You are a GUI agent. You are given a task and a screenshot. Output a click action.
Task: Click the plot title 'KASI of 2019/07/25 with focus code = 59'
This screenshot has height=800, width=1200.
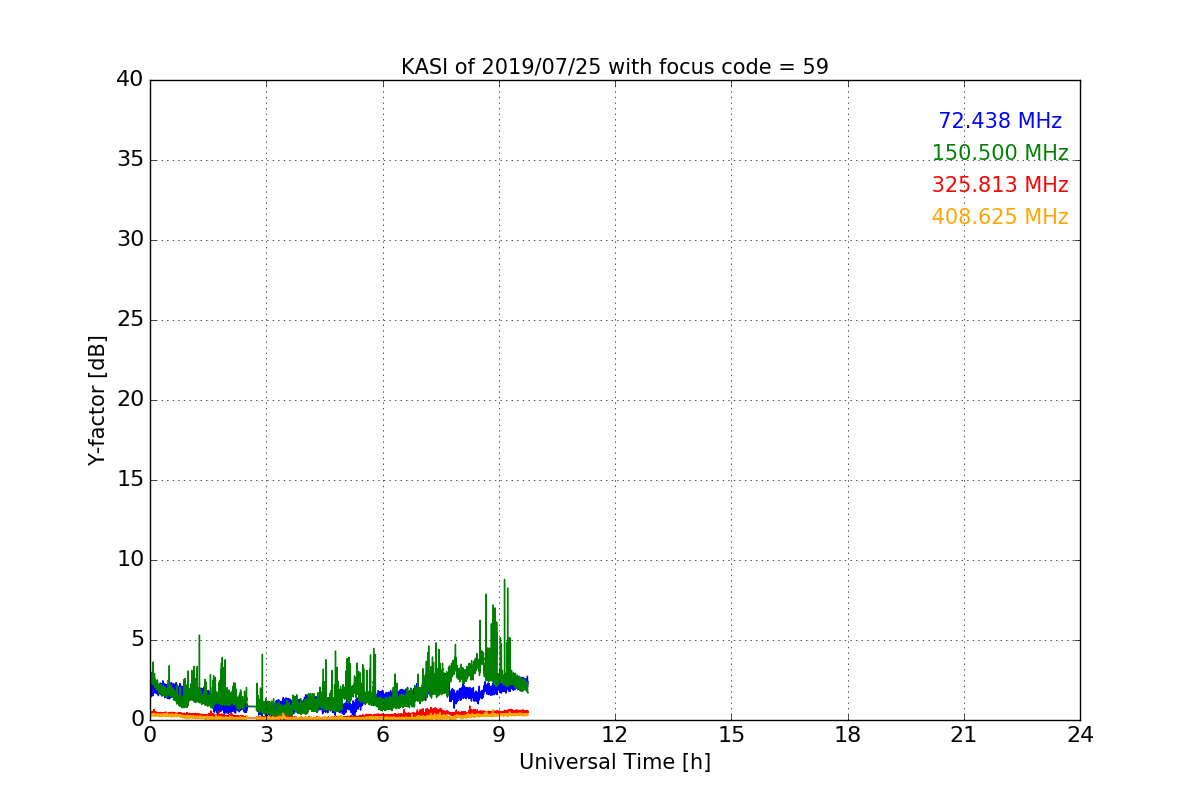(614, 67)
